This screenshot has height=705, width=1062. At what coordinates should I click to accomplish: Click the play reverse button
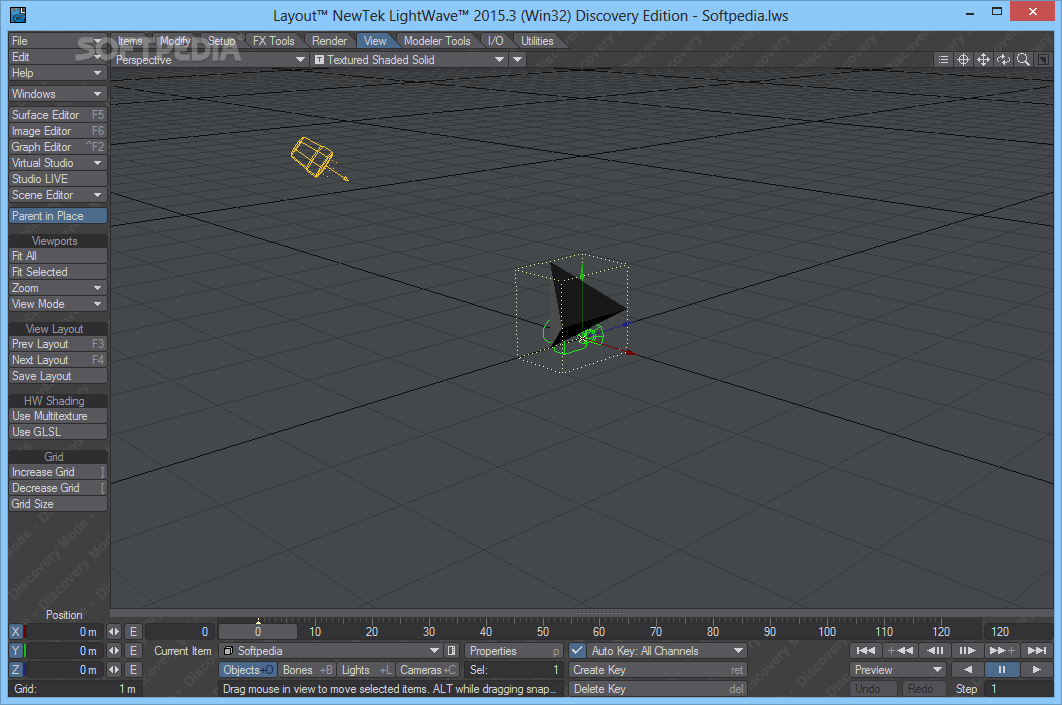(x=968, y=669)
